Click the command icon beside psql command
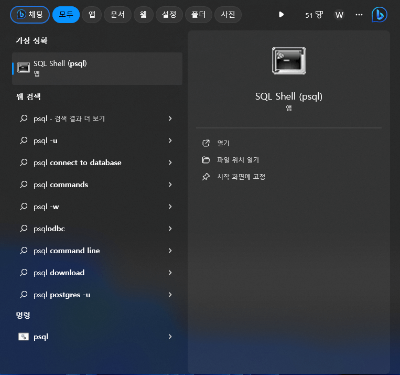400x375 pixels. point(23,337)
